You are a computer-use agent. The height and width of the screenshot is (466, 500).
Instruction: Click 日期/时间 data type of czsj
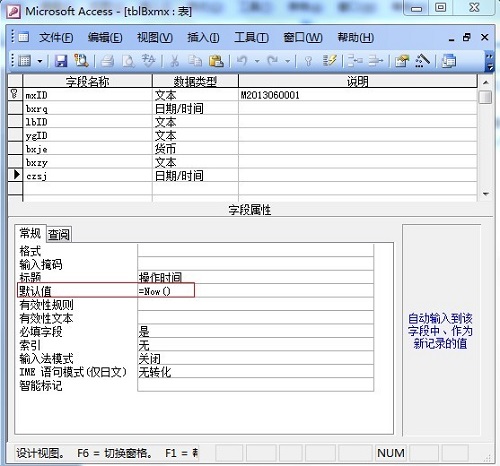pyautogui.click(x=195, y=175)
